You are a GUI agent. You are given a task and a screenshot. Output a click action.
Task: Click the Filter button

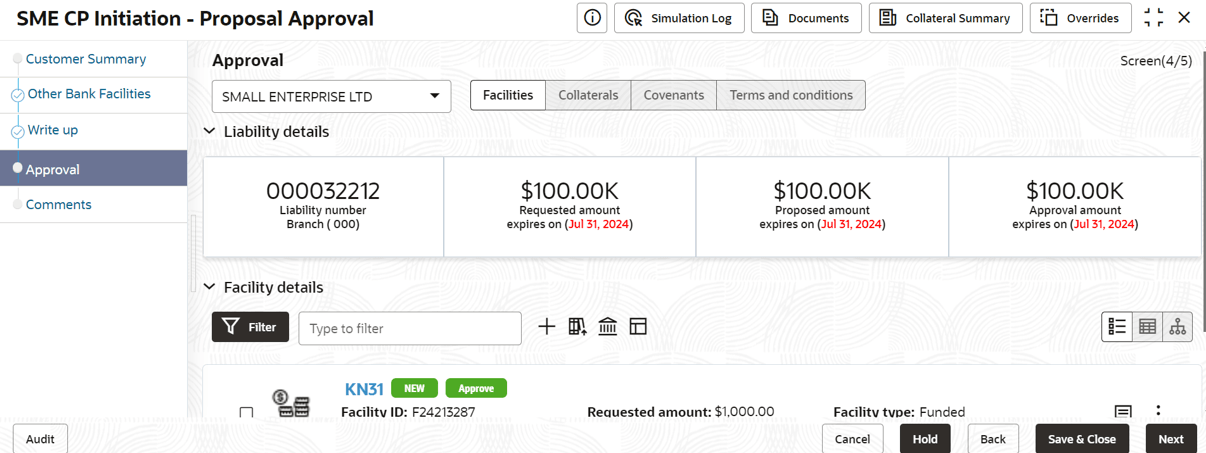250,327
